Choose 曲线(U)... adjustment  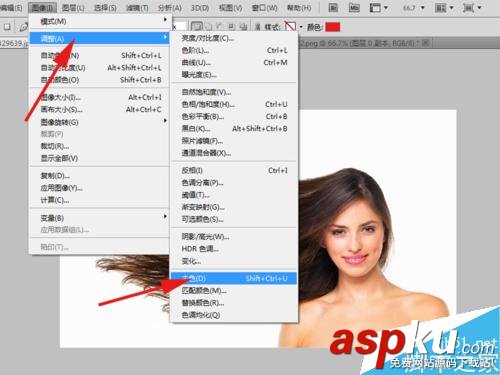point(233,63)
